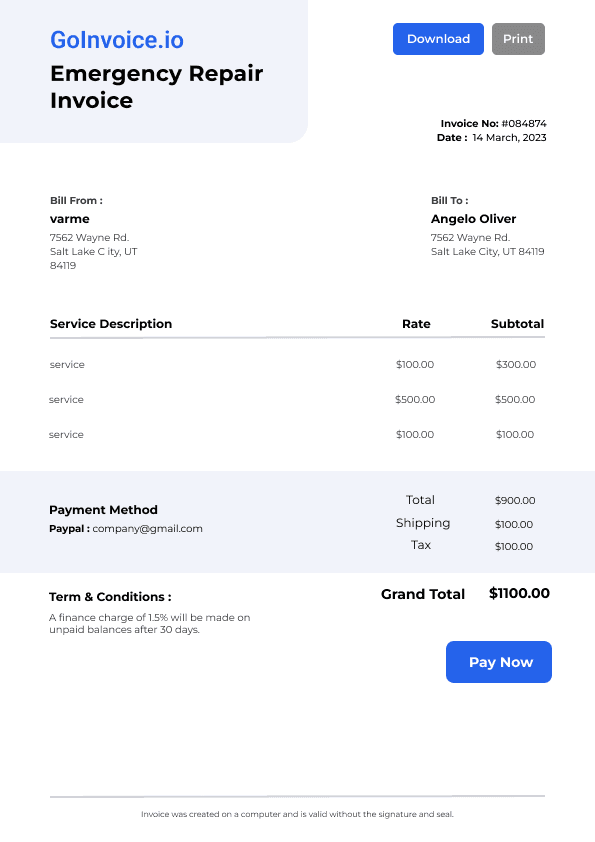Click the Payment Method heading
The width and height of the screenshot is (595, 842).
(103, 510)
